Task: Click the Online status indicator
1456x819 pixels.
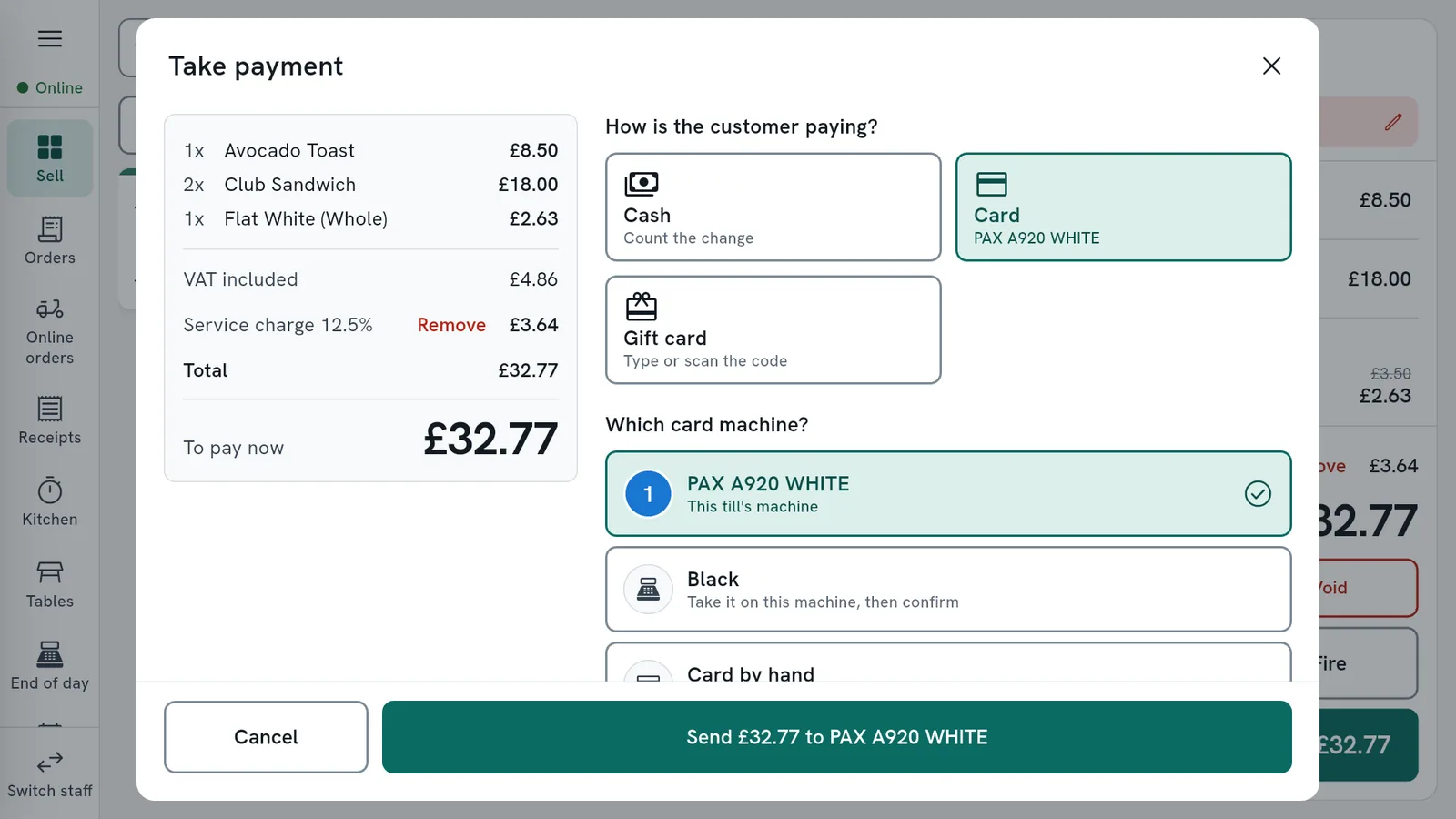Action: point(50,87)
